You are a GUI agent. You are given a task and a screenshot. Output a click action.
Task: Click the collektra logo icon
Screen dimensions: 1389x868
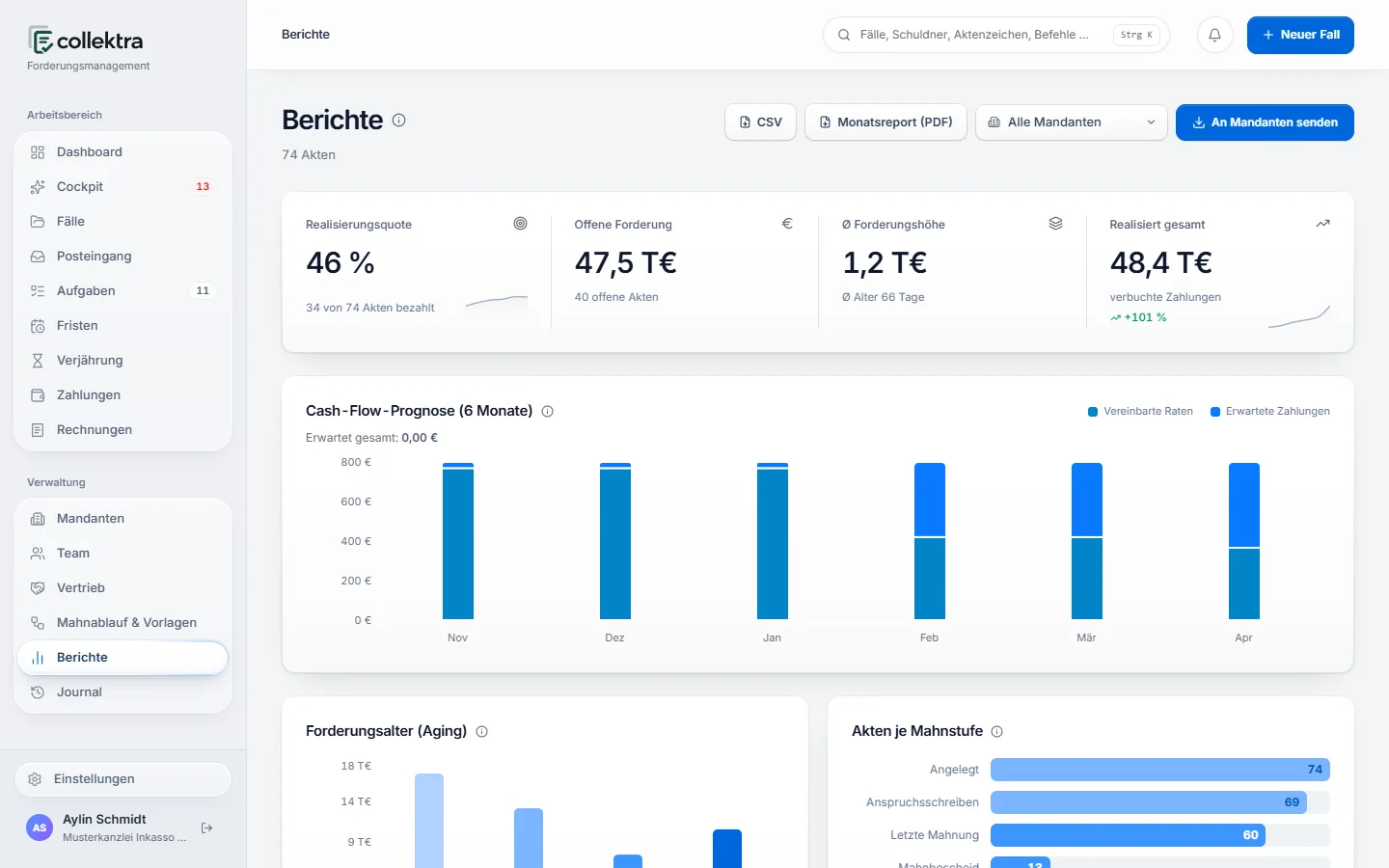tap(41, 41)
